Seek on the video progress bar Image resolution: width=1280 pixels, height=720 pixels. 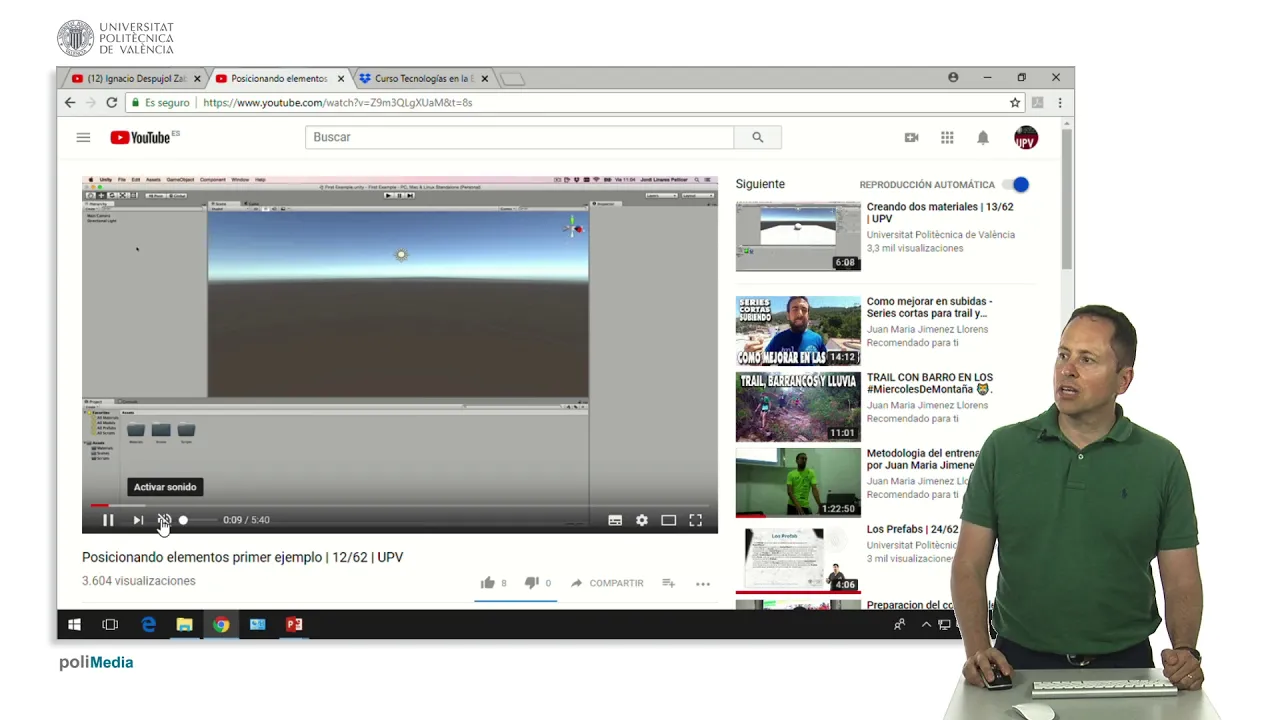(400, 505)
